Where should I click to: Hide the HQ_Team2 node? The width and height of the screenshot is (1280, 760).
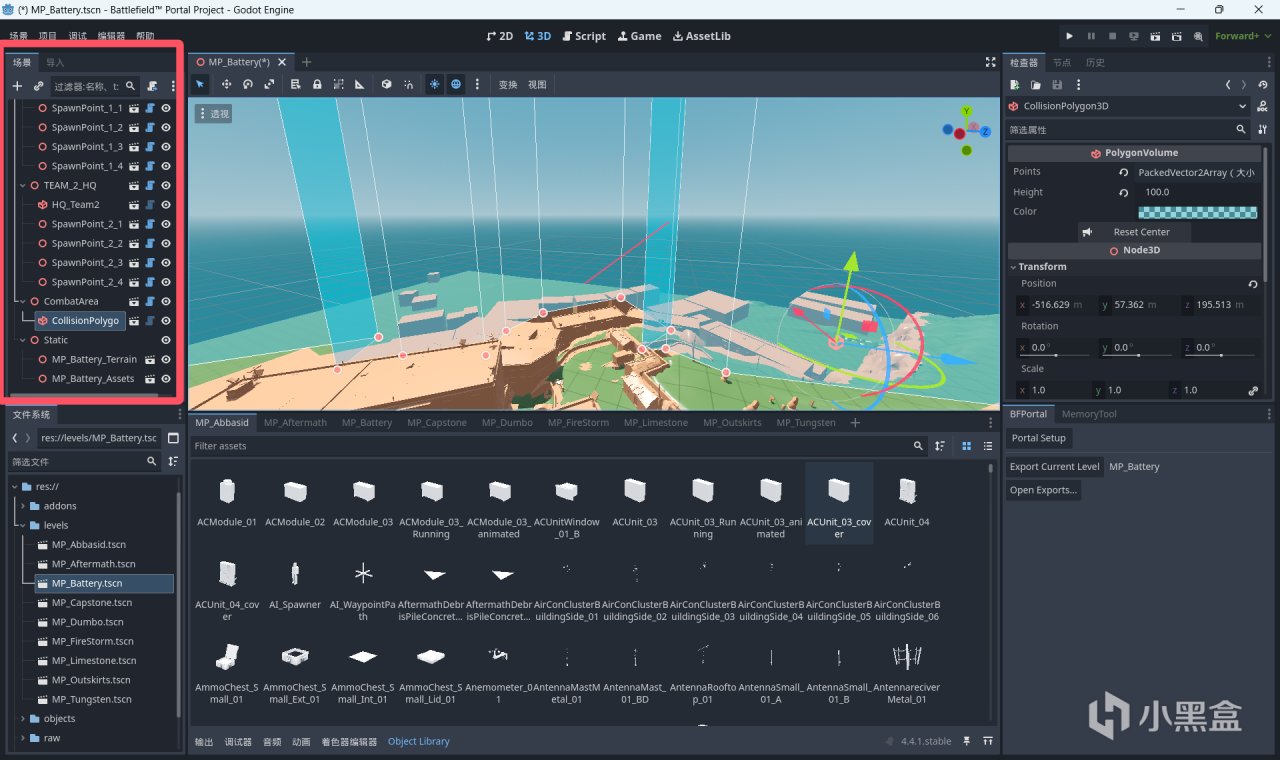[x=166, y=205]
